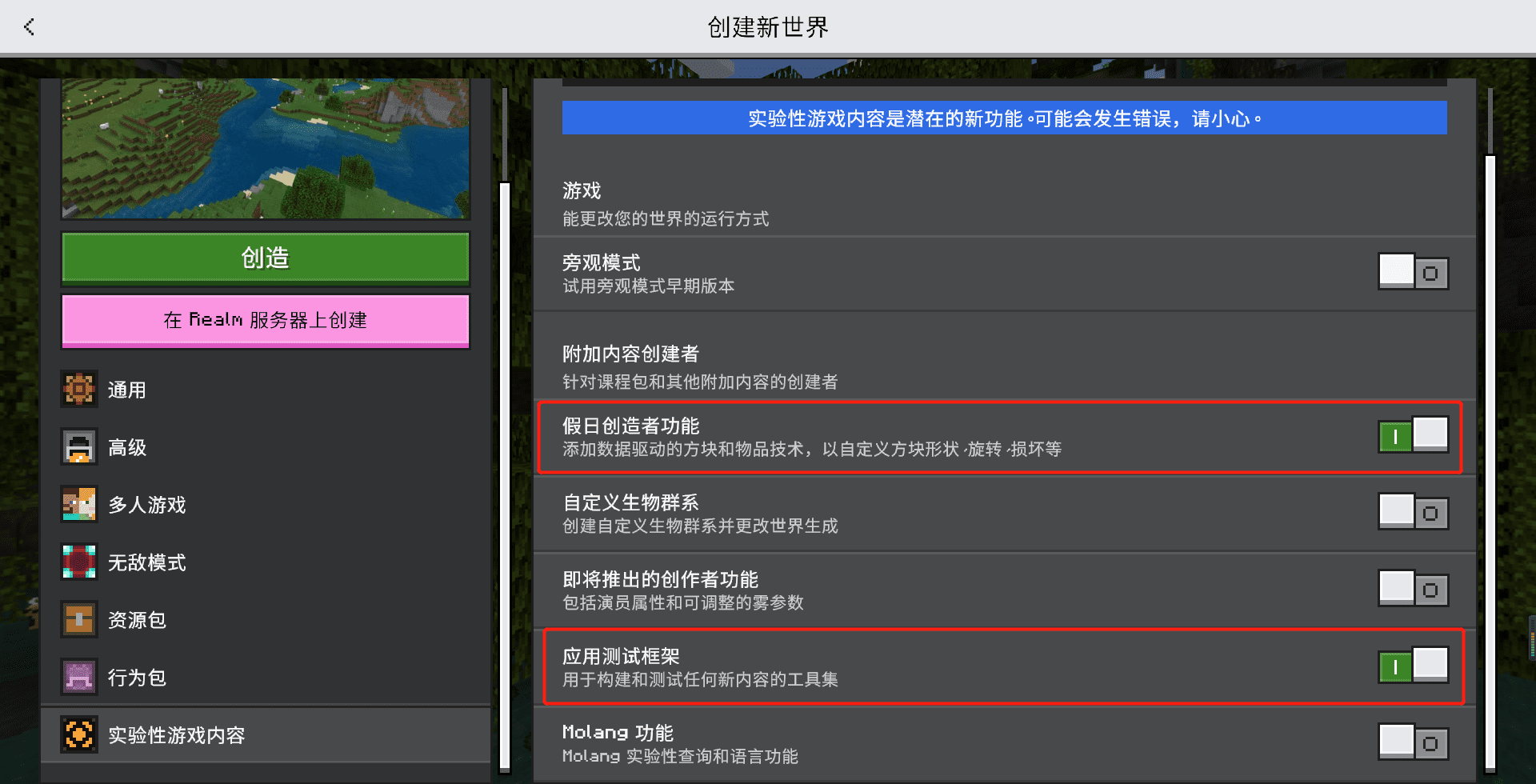Click the 资源包 chest icon

(x=79, y=620)
